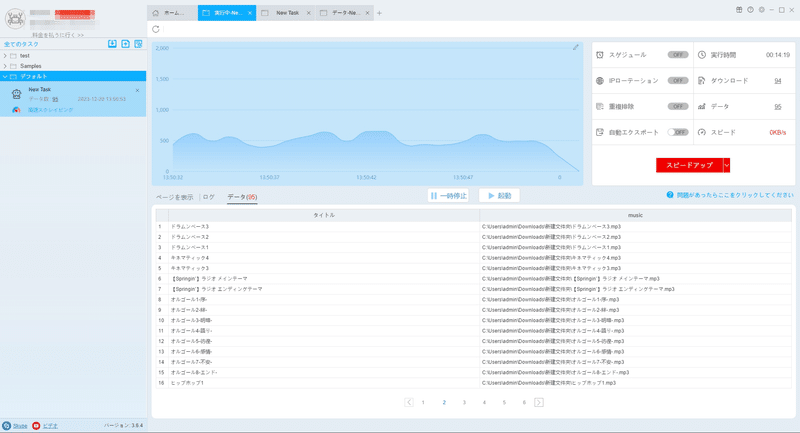Open the ページを表示 tab
The height and width of the screenshot is (433, 800).
[x=174, y=197]
